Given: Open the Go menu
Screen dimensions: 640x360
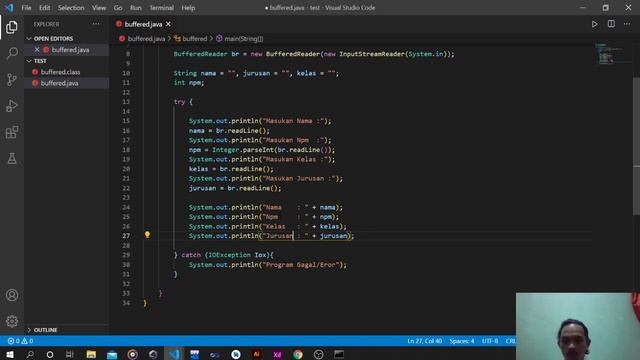Looking at the screenshot, I should [x=118, y=8].
